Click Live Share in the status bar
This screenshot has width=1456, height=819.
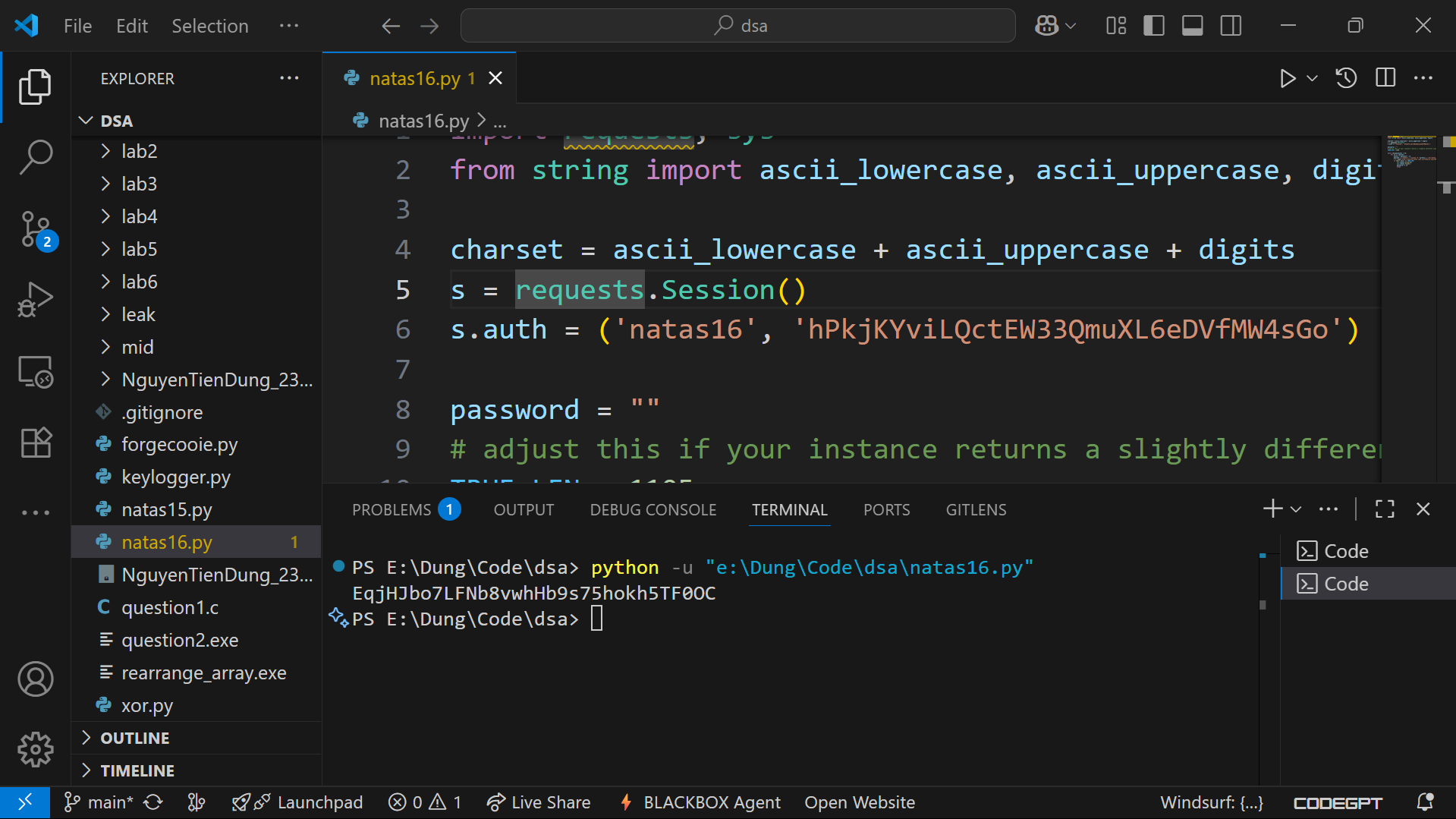539,802
